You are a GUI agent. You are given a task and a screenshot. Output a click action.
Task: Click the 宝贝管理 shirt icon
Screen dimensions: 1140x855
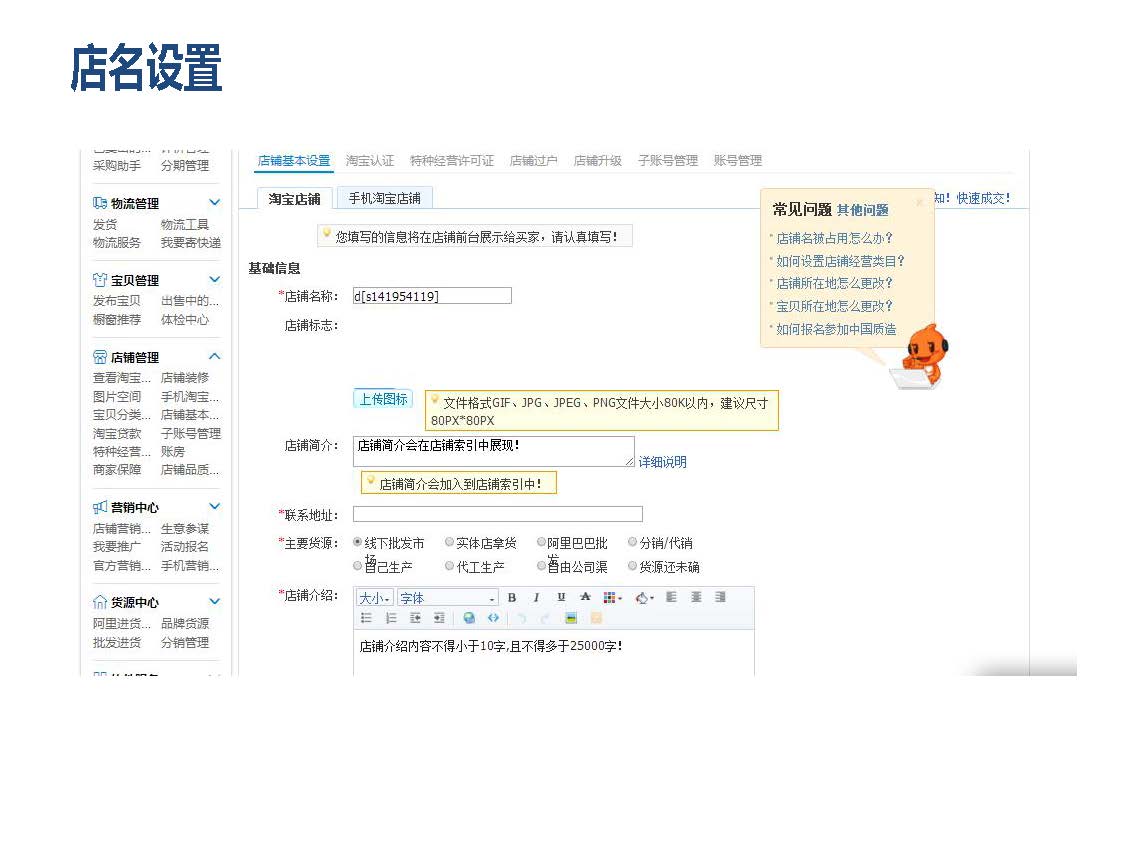coord(100,280)
